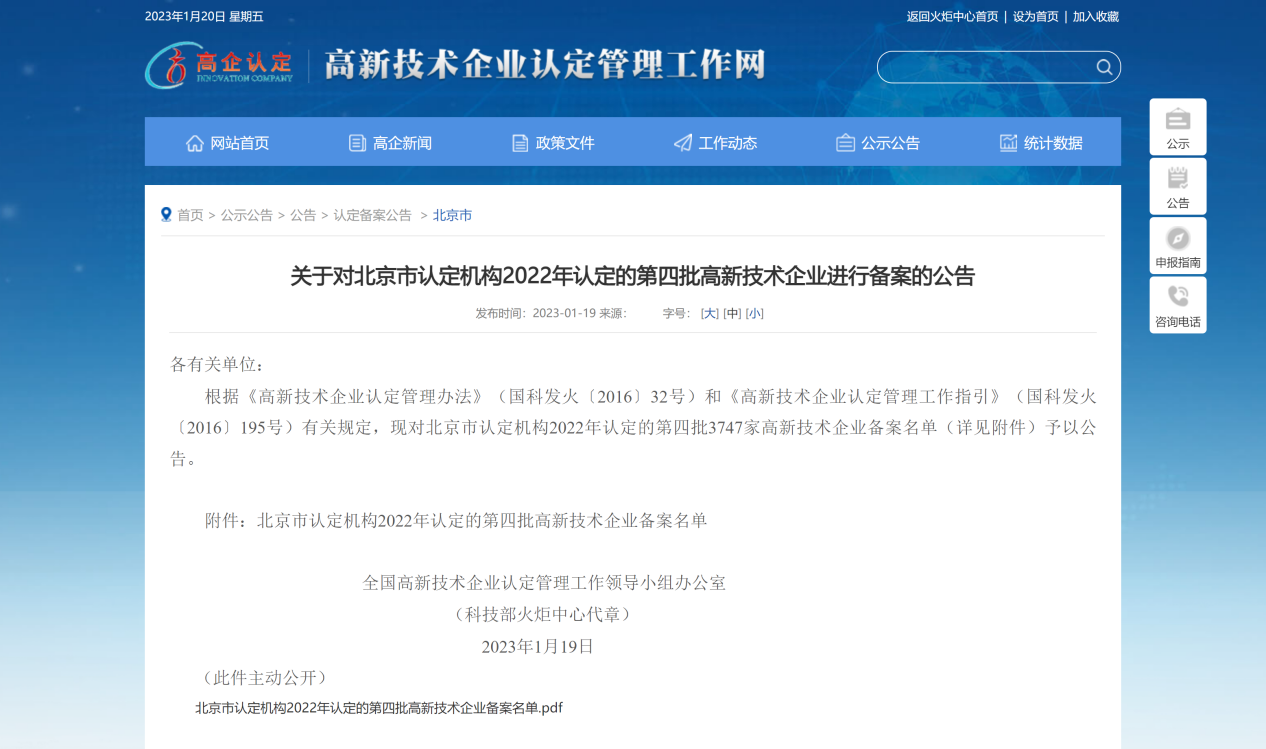Open the 咨询电话 phone icon

pos(1178,305)
